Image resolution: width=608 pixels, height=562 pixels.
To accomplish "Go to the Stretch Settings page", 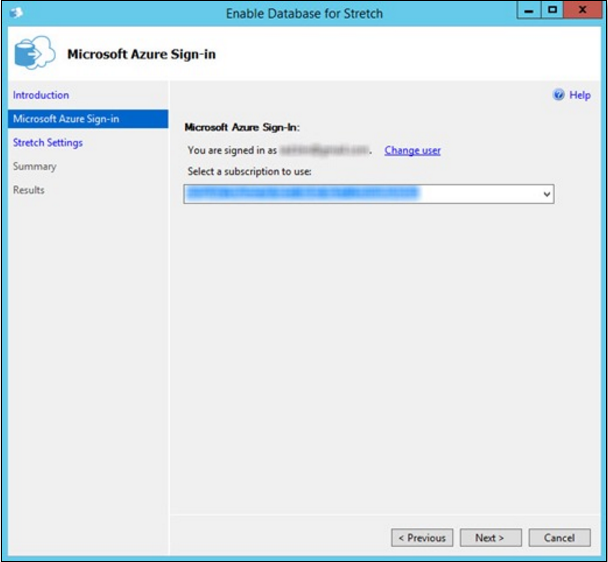I will click(x=48, y=143).
